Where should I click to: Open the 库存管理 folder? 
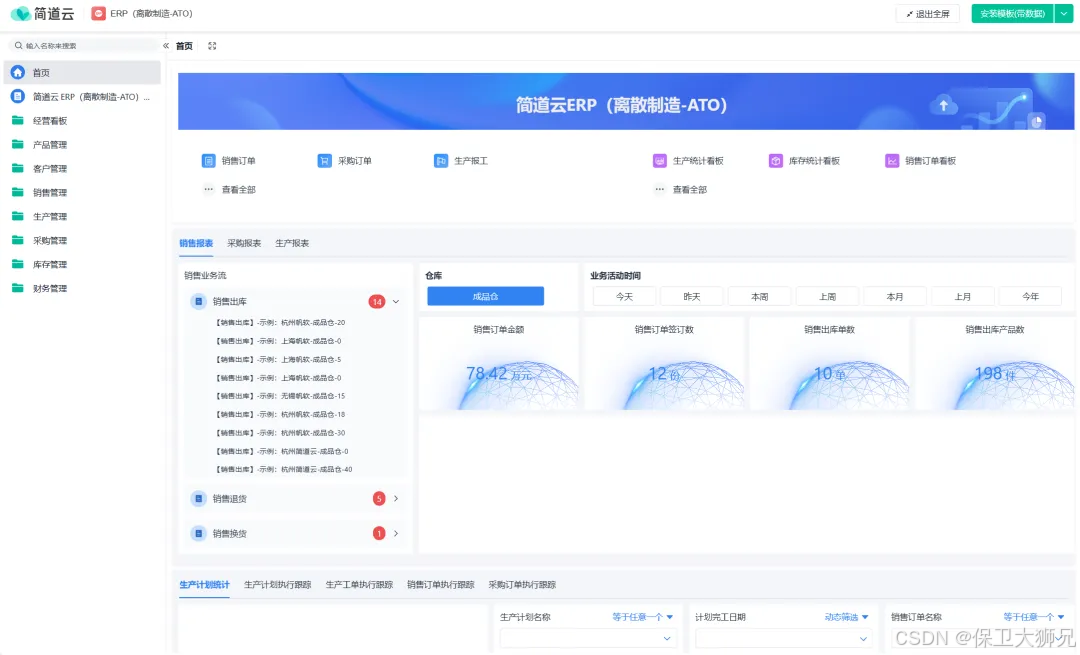(x=18, y=264)
